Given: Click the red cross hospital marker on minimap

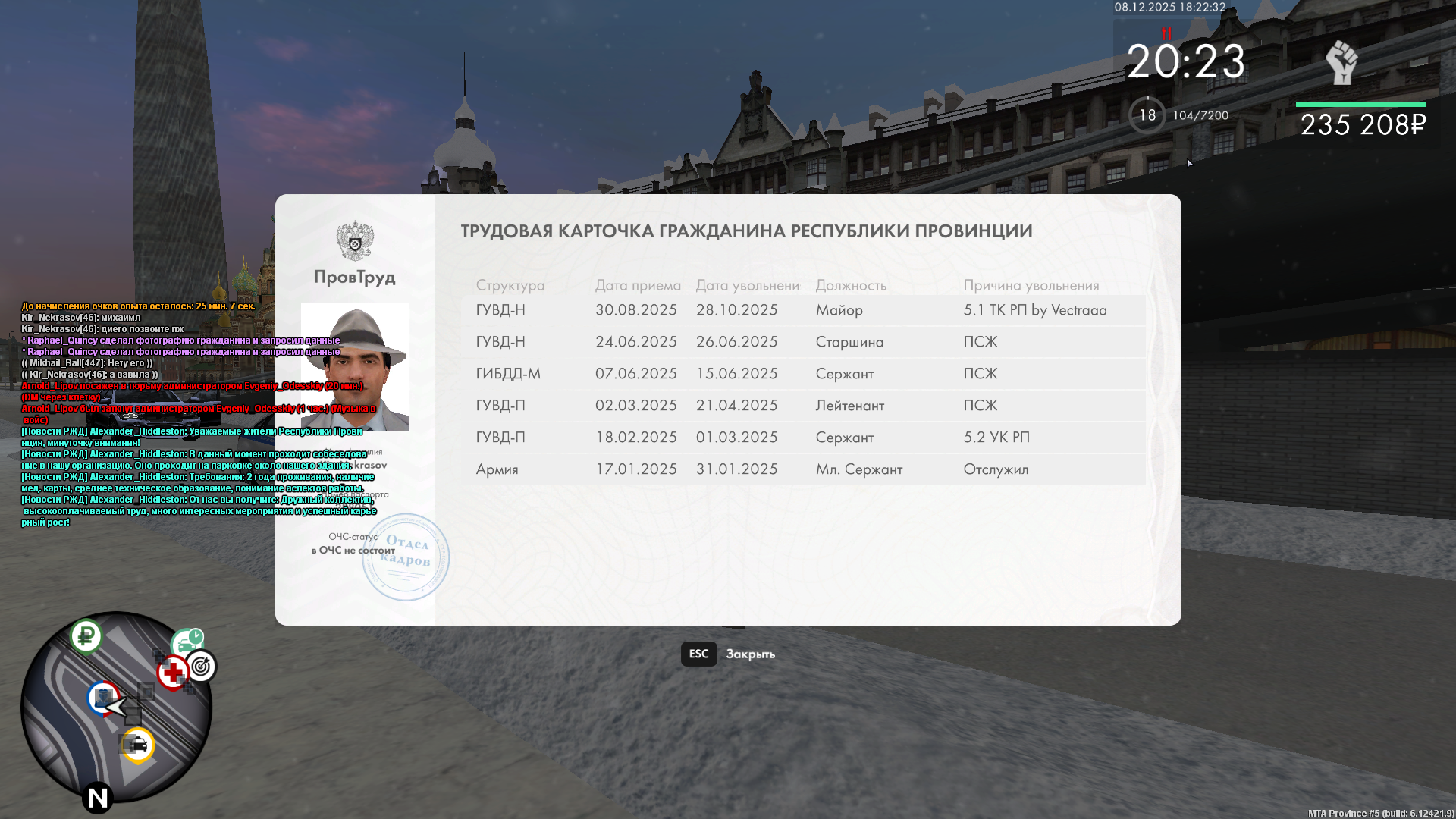Looking at the screenshot, I should click(173, 672).
